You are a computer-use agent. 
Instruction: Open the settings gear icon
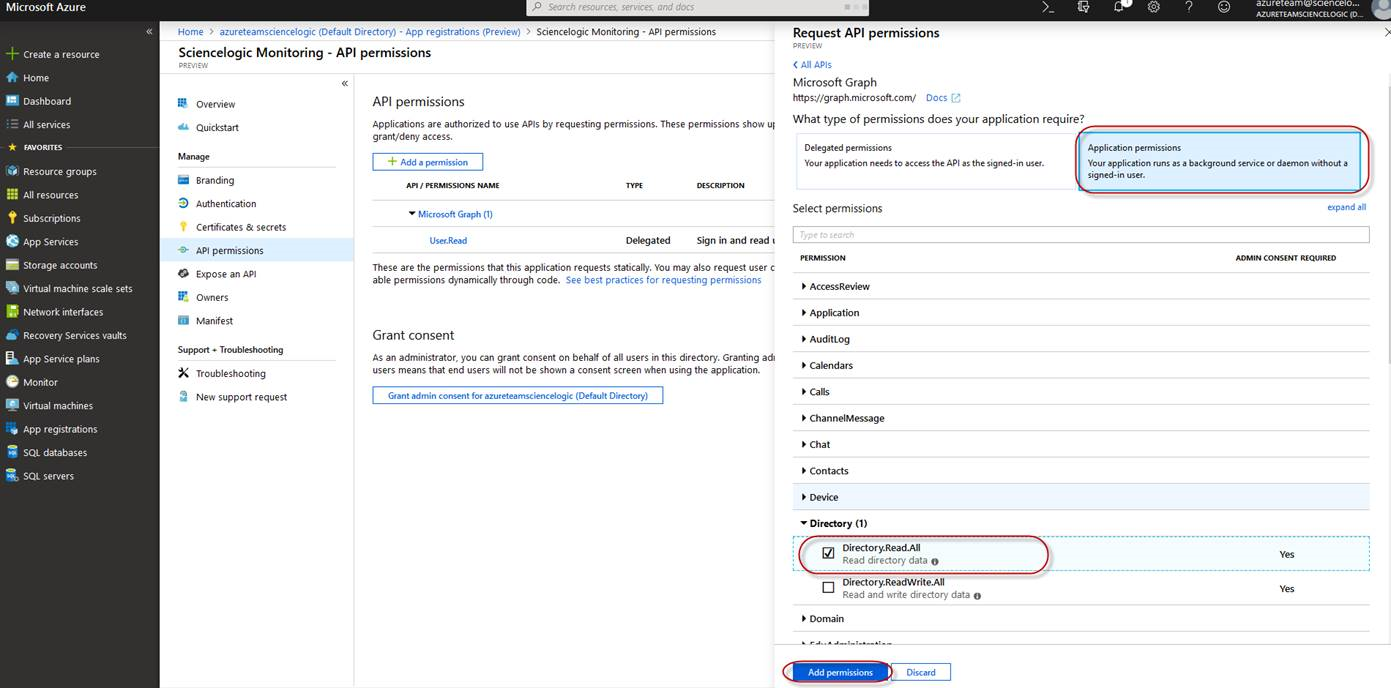[x=1154, y=7]
